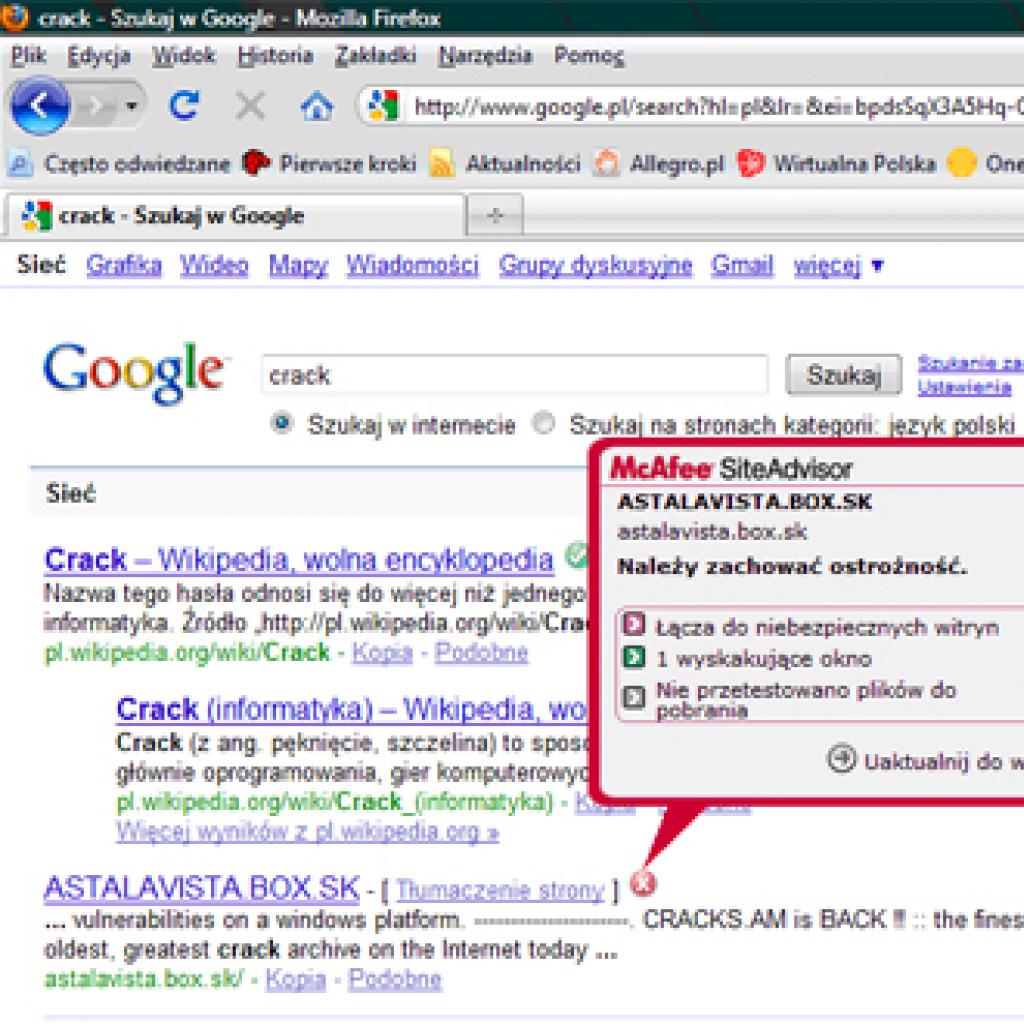Open a new tab with the plus button
This screenshot has height=1024, width=1024.
[x=495, y=215]
